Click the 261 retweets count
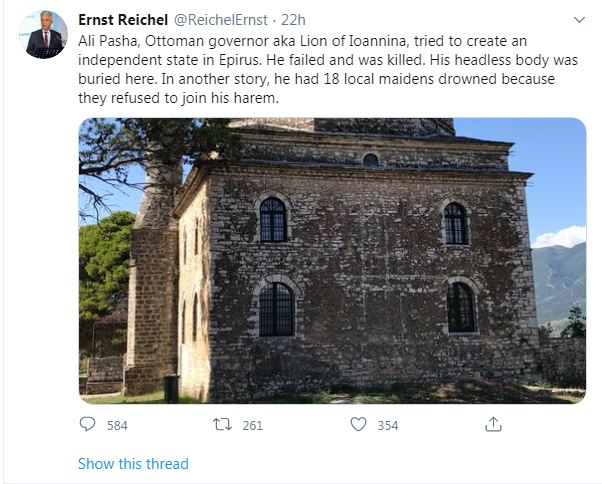 (x=252, y=425)
